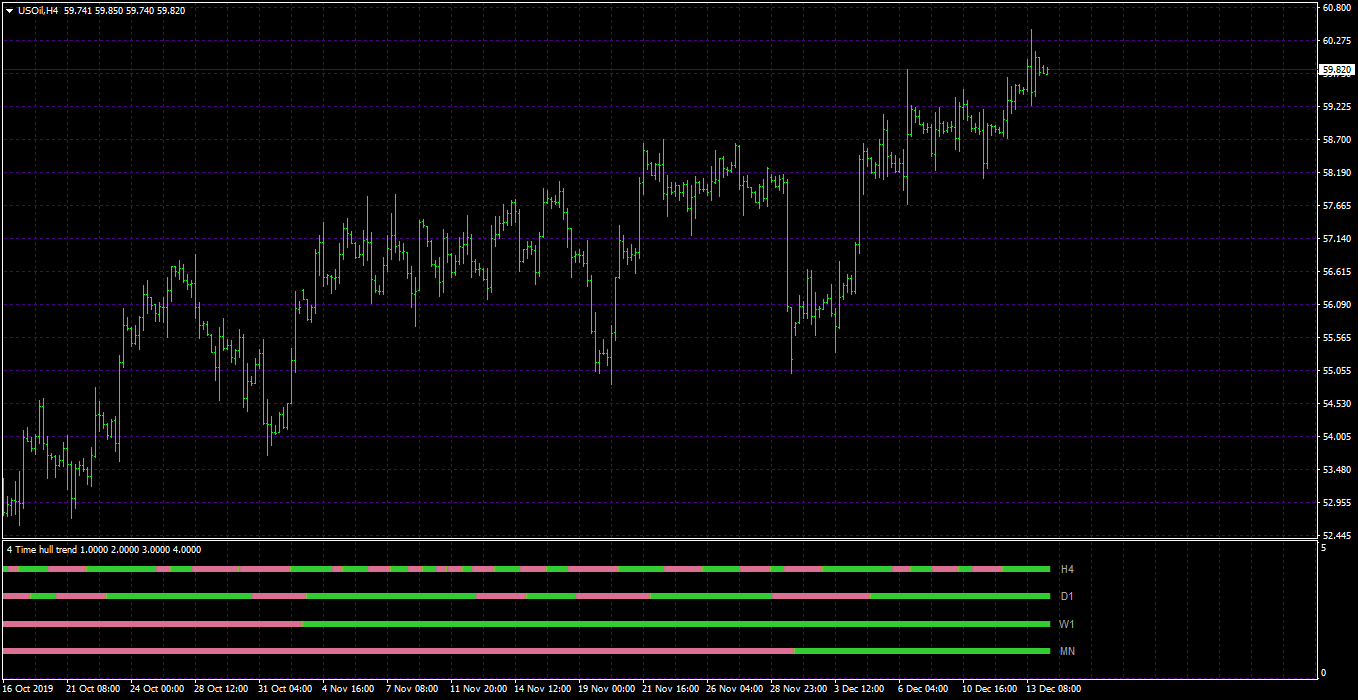Screen dimensions: 1358x700
Task: Click the MN timeframe row label
Action: [1067, 651]
